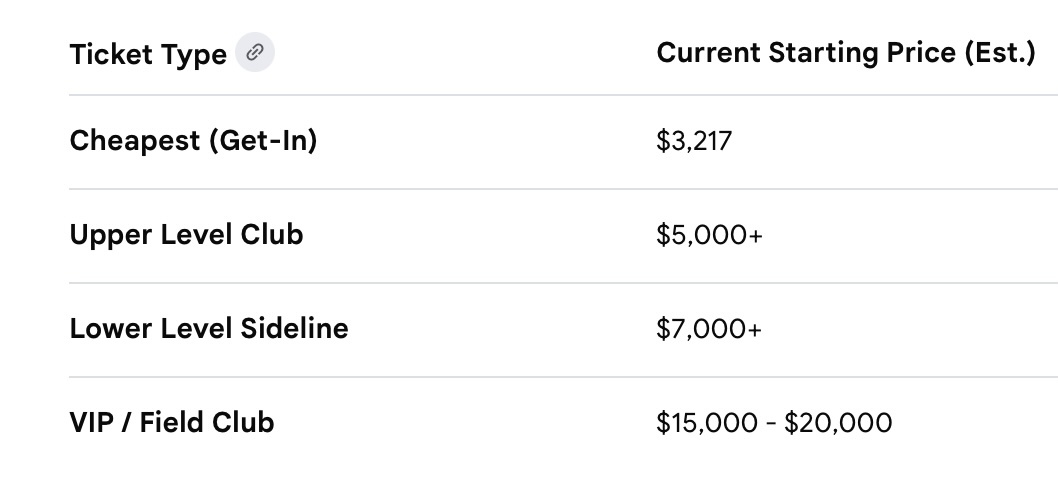Viewport: 1058px width, 479px height.
Task: Click the "(Get-In)" text
Action: (x=263, y=141)
